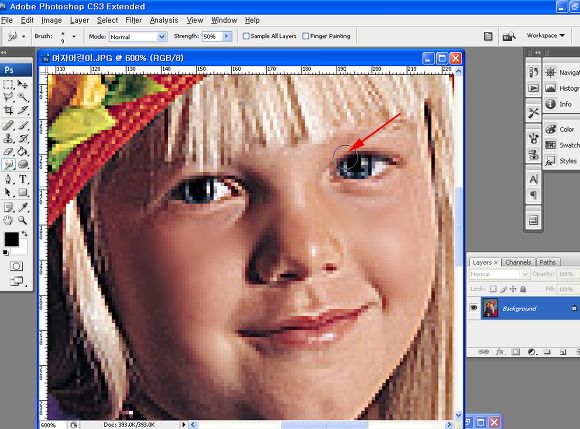Viewport: 580px width, 429px height.
Task: Select the Rectangle shape tool
Action: 23,192
